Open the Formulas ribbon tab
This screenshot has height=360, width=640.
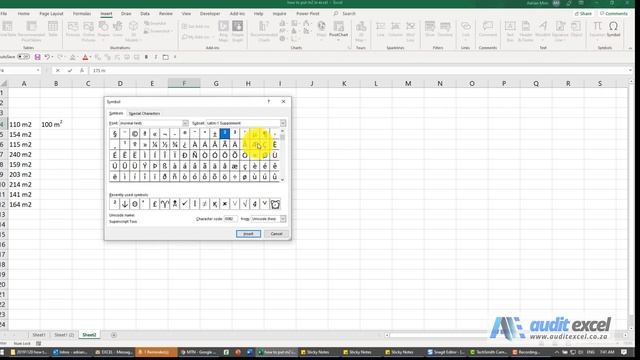tap(82, 13)
